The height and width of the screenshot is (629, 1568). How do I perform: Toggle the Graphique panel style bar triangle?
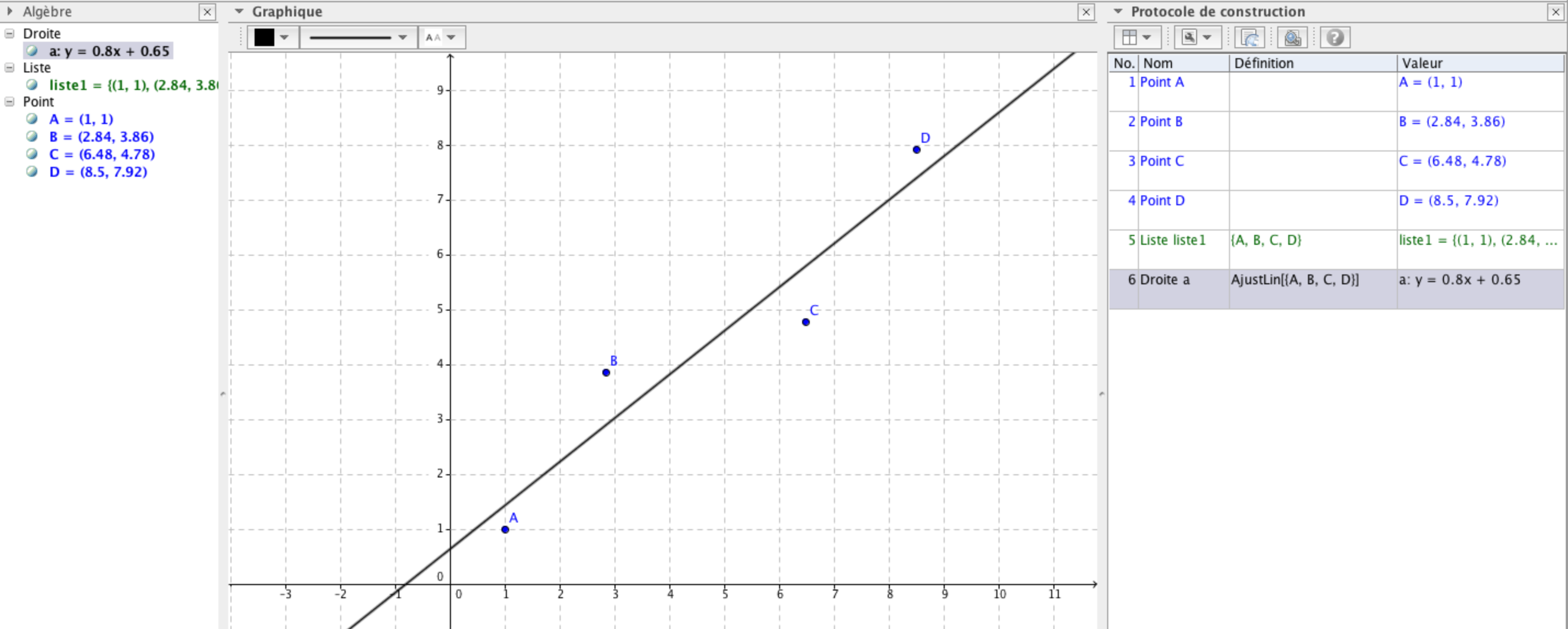coord(239,11)
